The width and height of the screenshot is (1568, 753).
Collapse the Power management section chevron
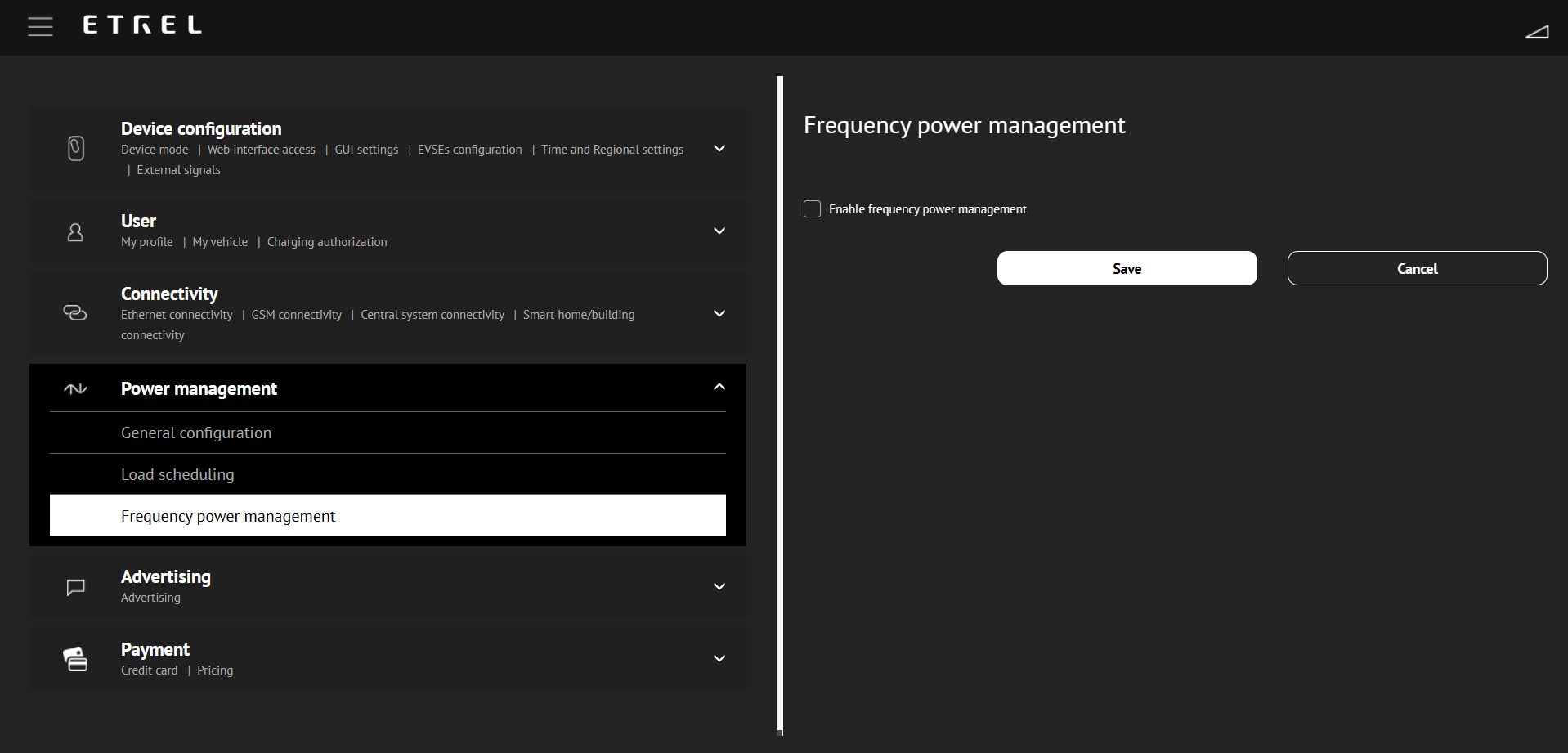point(719,388)
